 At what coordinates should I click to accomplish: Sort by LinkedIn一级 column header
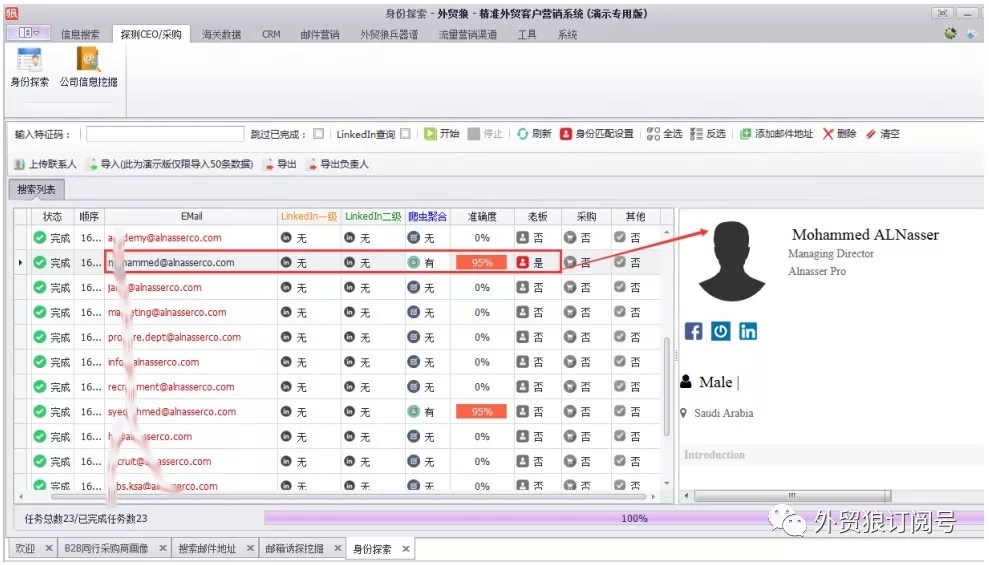click(x=309, y=216)
